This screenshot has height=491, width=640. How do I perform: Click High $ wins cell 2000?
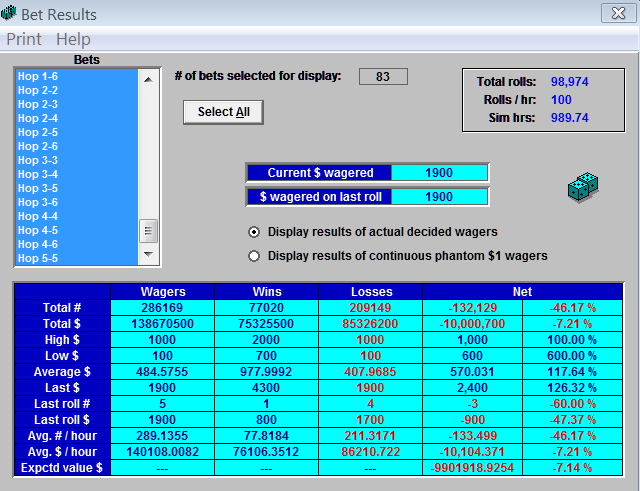pyautogui.click(x=267, y=340)
